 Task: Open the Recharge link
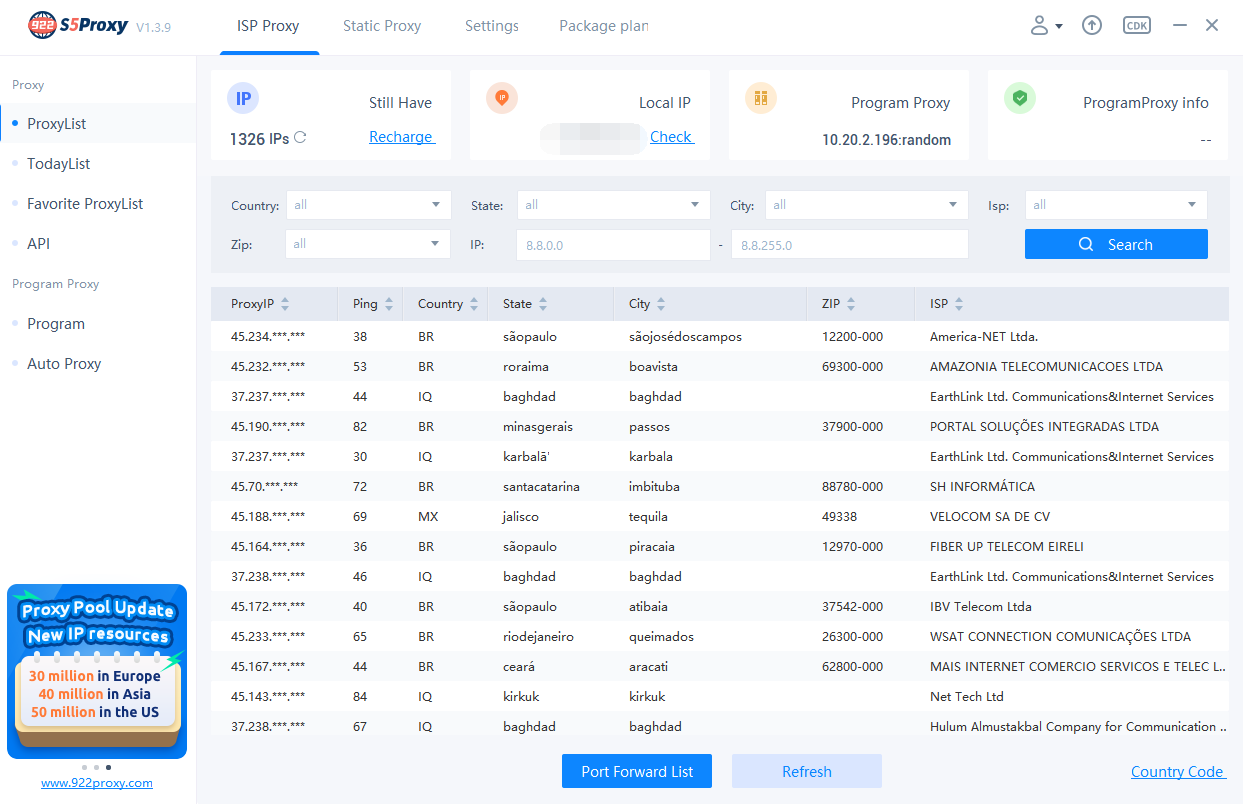tap(401, 136)
